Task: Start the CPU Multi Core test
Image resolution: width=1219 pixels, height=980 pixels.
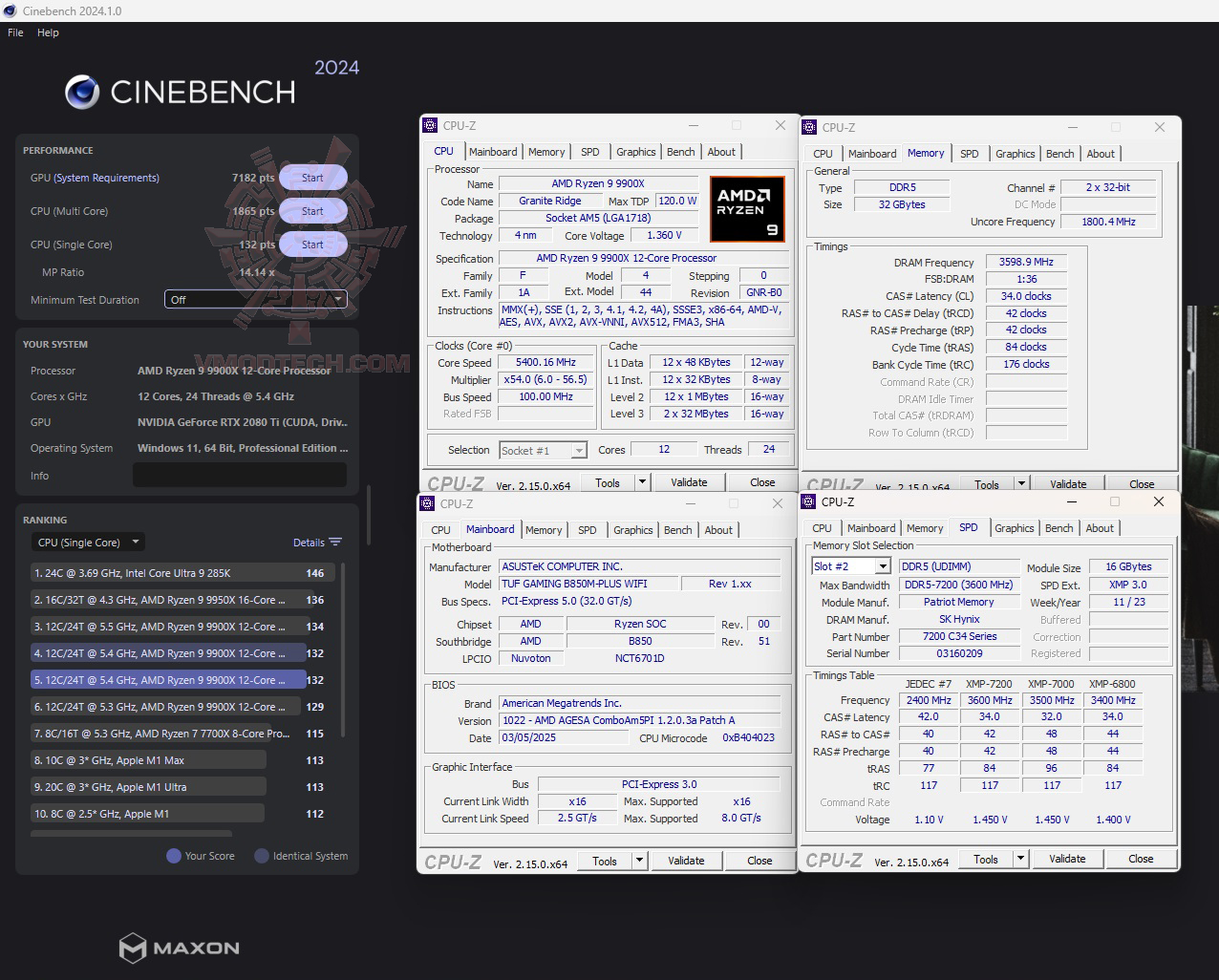Action: pos(312,211)
